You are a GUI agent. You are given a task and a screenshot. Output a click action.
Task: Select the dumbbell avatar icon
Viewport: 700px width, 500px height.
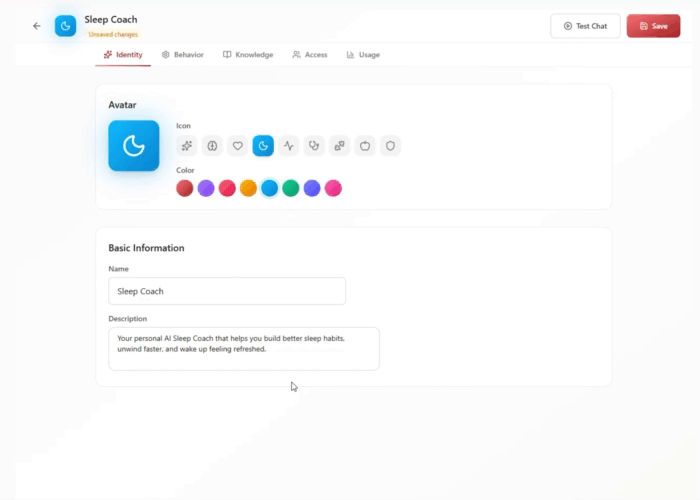pyautogui.click(x=340, y=146)
